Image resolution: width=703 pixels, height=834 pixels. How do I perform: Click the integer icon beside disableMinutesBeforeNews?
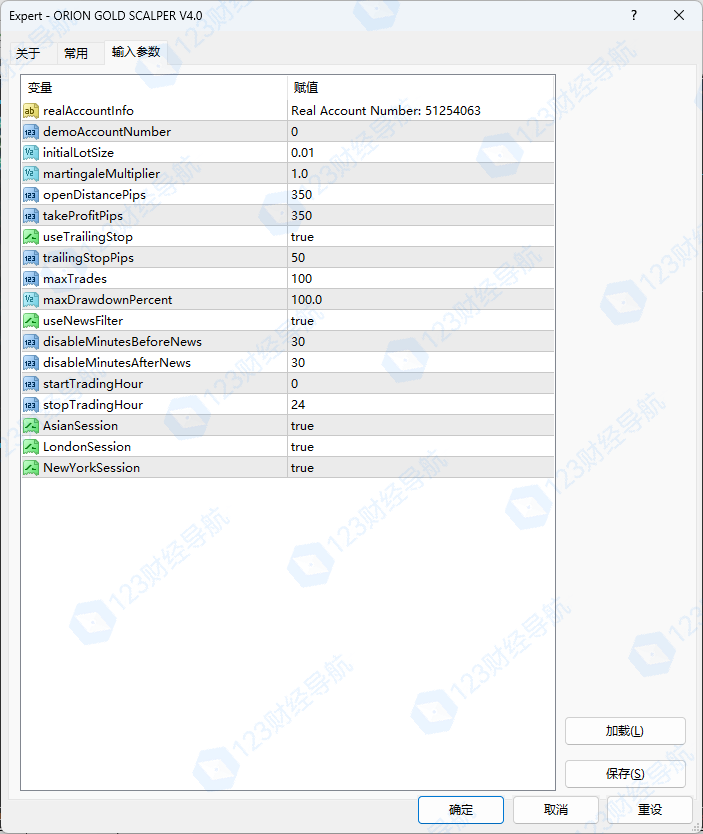tap(31, 342)
